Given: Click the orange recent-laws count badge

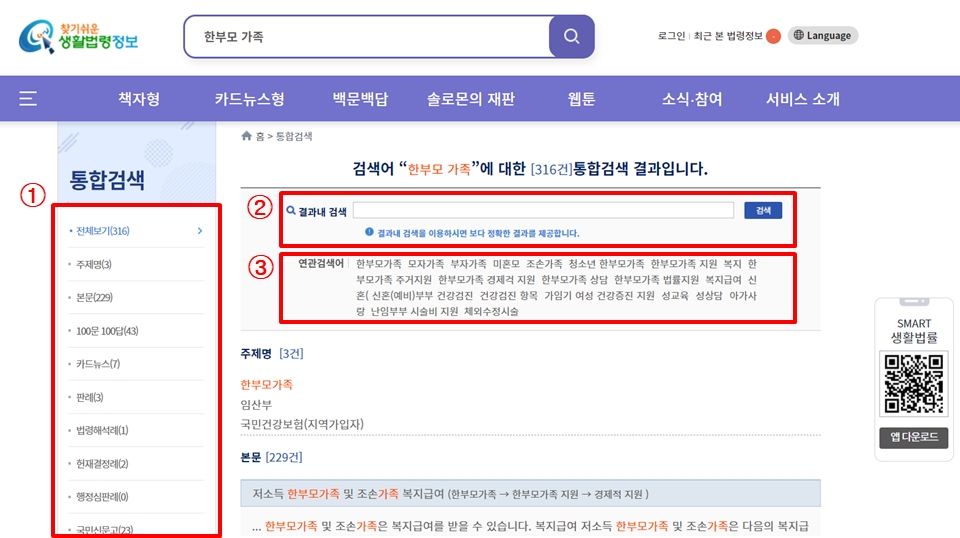Looking at the screenshot, I should click(x=773, y=37).
